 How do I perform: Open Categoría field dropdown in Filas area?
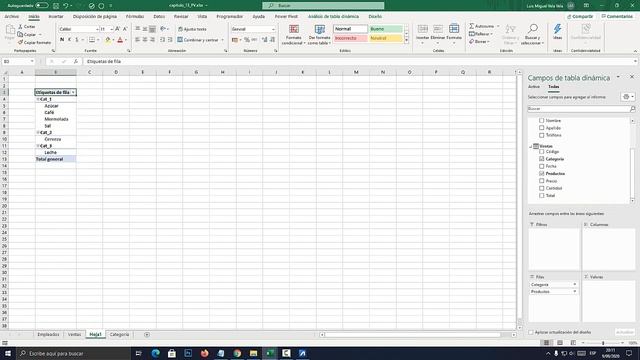point(574,284)
